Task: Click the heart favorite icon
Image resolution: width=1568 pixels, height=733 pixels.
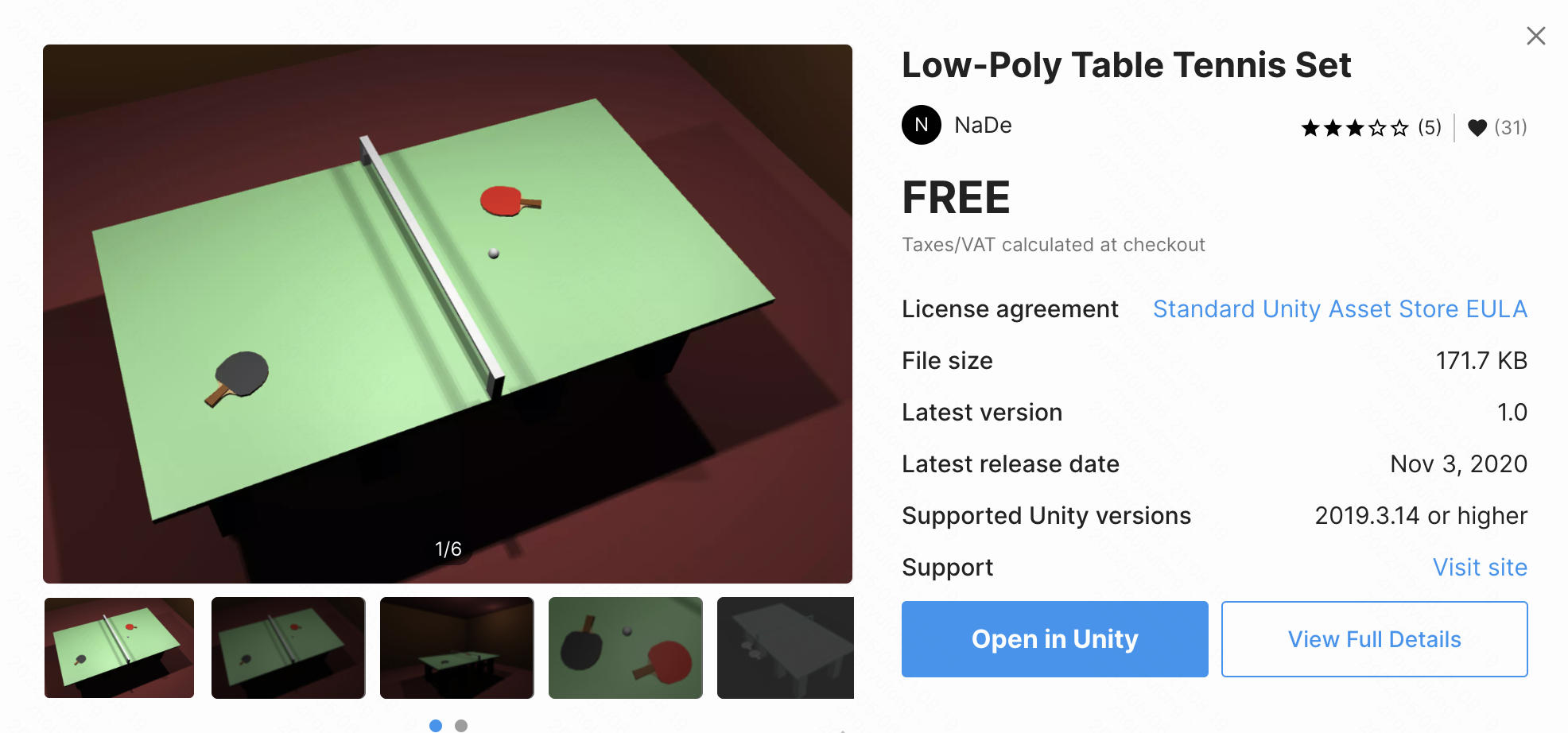Action: click(x=1477, y=128)
